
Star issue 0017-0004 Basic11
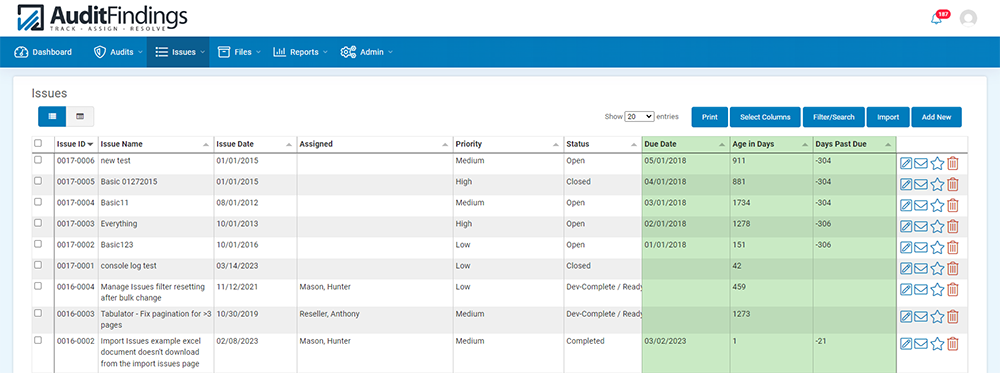pyautogui.click(x=937, y=205)
